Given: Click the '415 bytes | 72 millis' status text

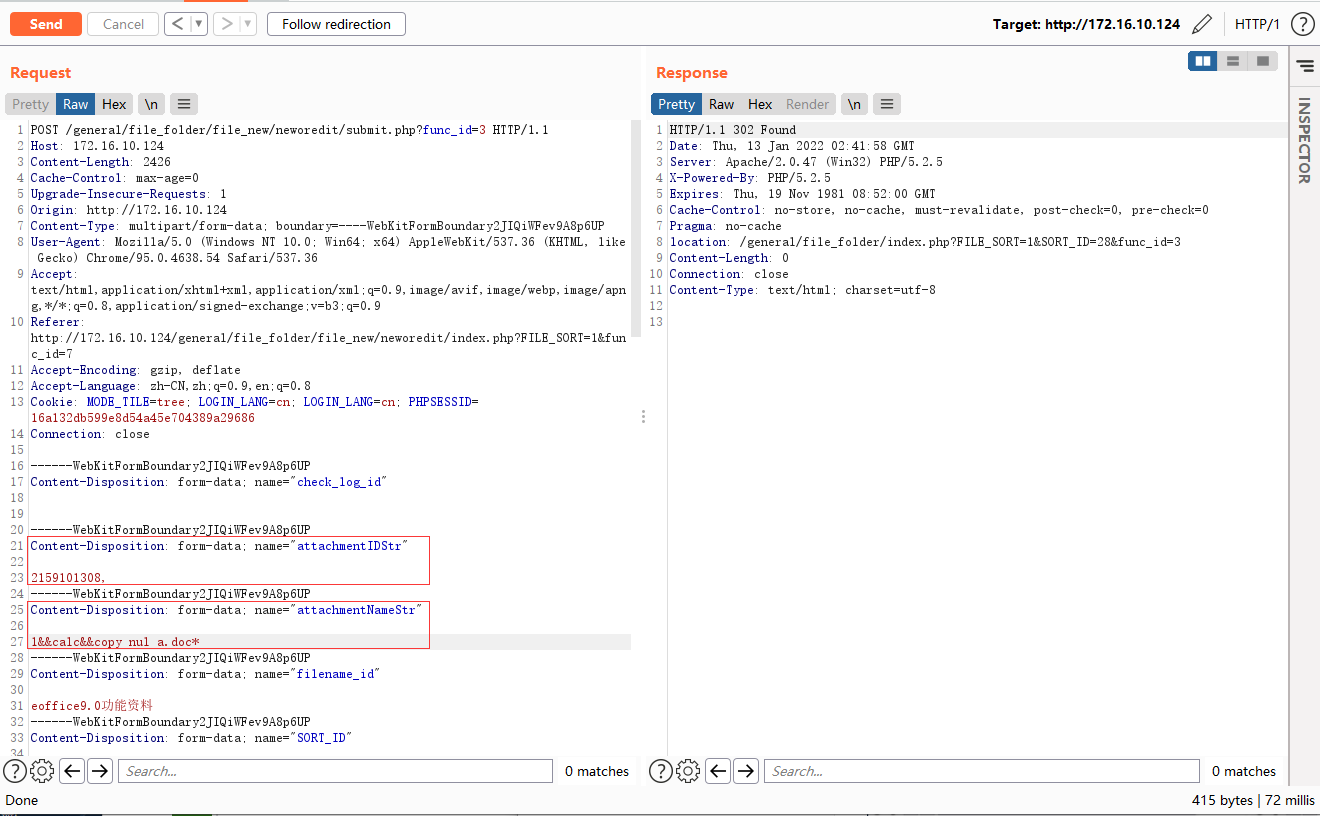Looking at the screenshot, I should pos(1254,800).
